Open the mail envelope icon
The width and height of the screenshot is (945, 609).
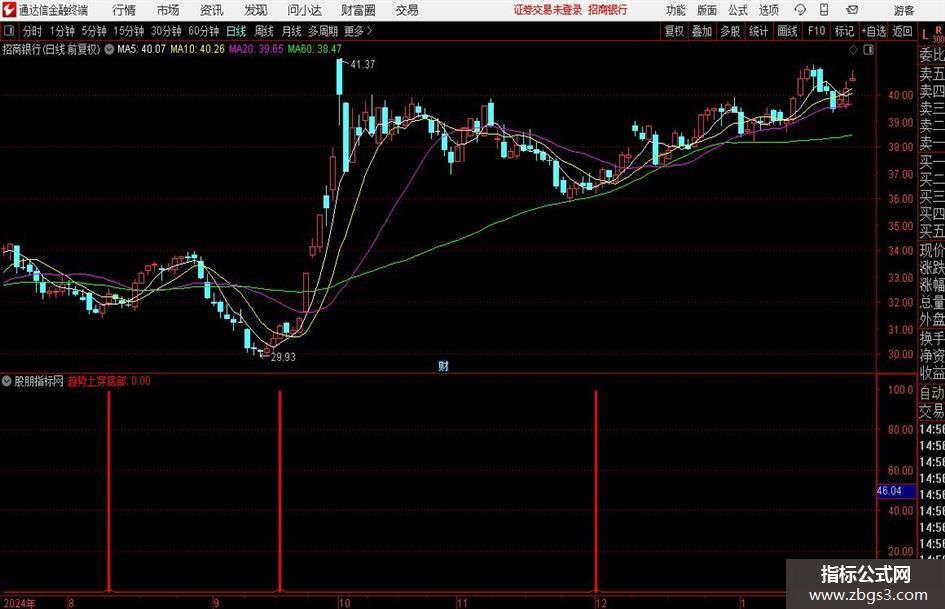coord(852,10)
